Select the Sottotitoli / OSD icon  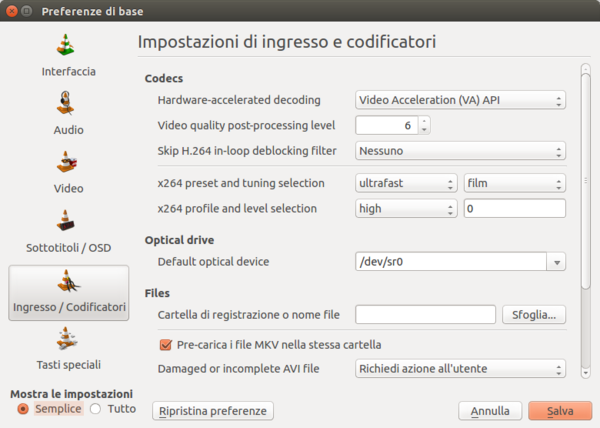point(68,221)
